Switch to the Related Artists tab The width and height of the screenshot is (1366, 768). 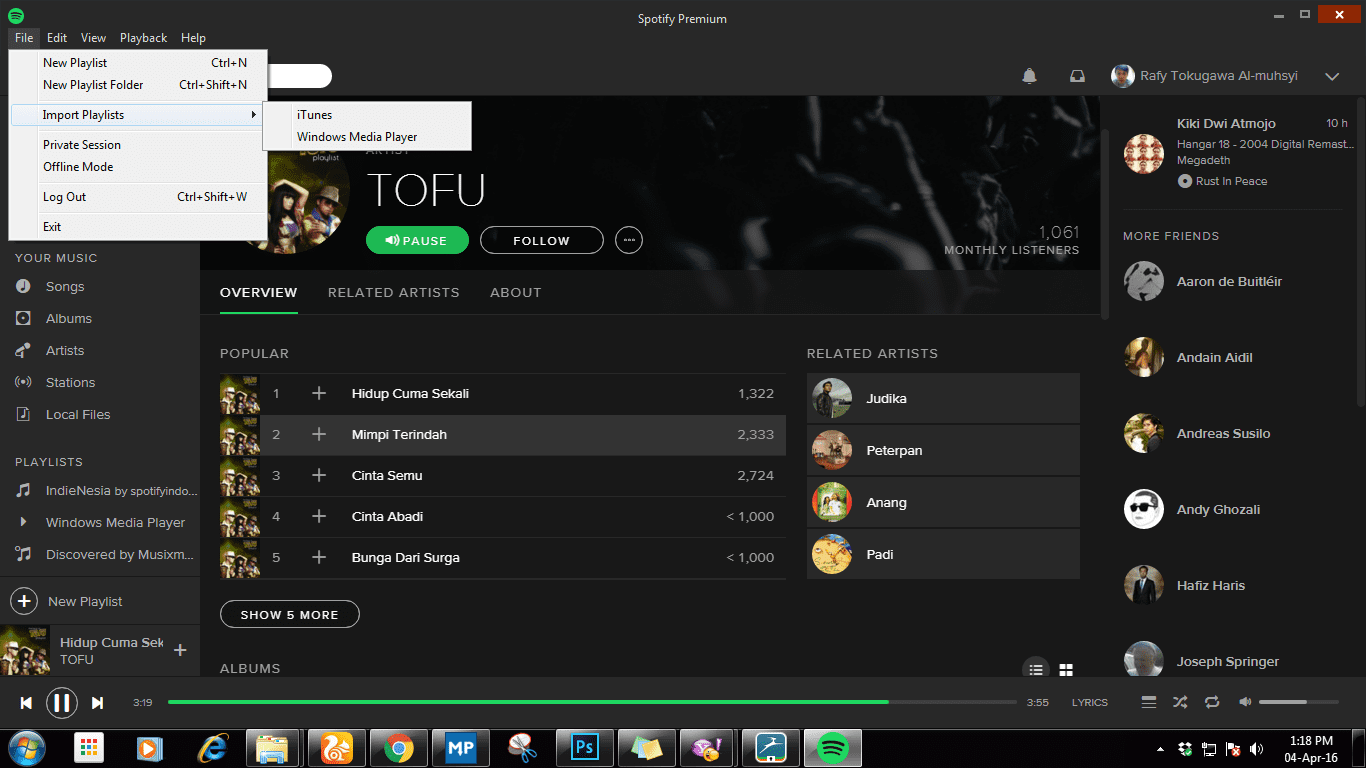click(393, 292)
